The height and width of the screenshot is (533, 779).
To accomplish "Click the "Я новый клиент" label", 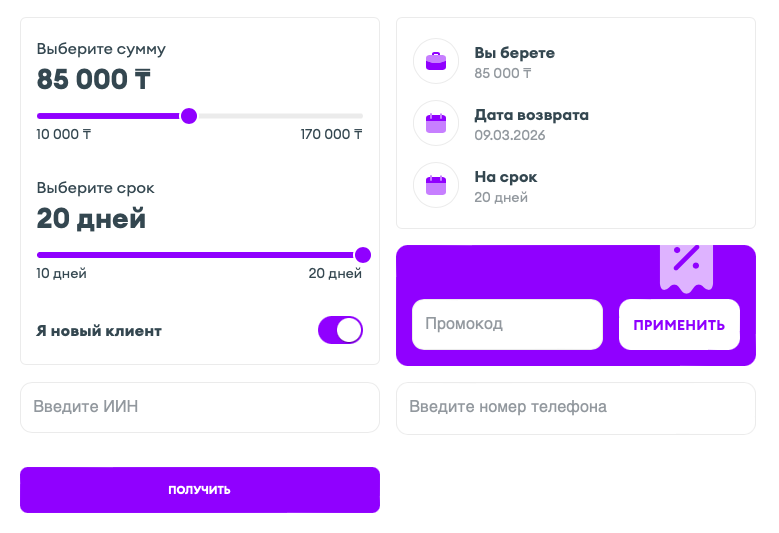I will [x=99, y=331].
